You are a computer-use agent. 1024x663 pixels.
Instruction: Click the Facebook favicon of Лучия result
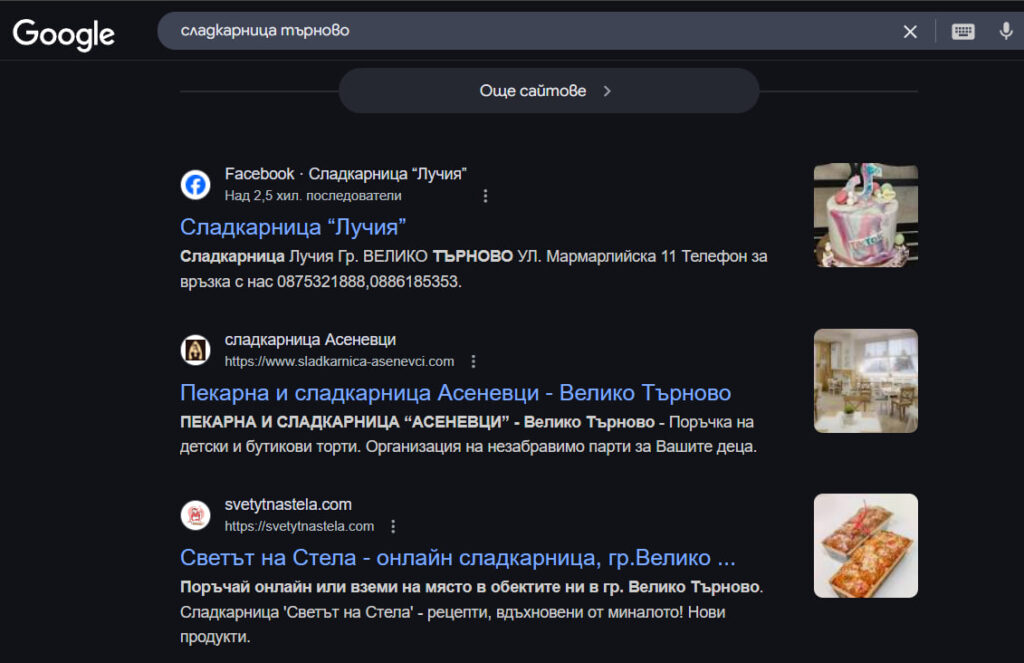pos(195,185)
